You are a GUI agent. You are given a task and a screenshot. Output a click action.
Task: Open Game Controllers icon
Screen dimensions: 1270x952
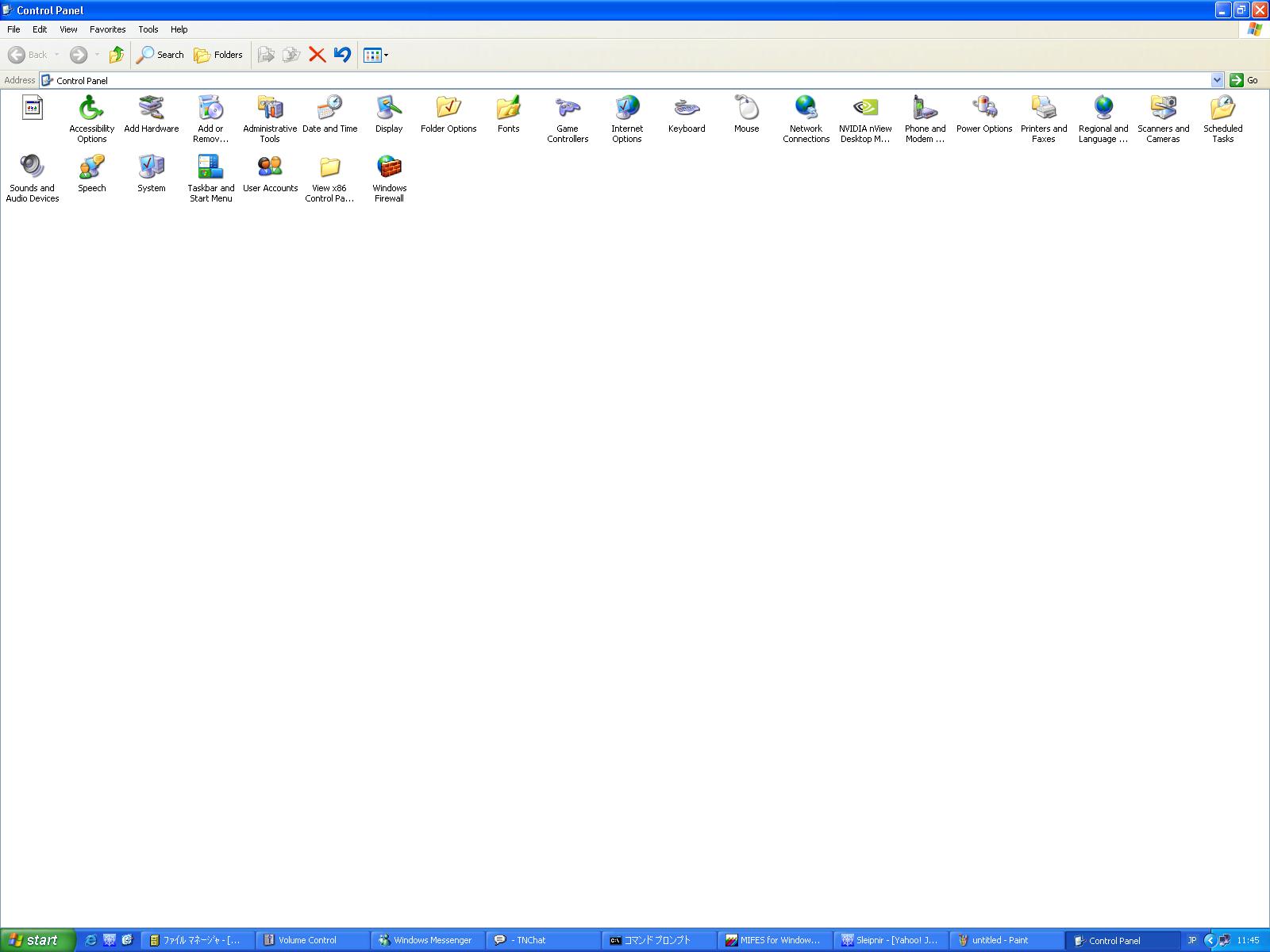coord(568,109)
